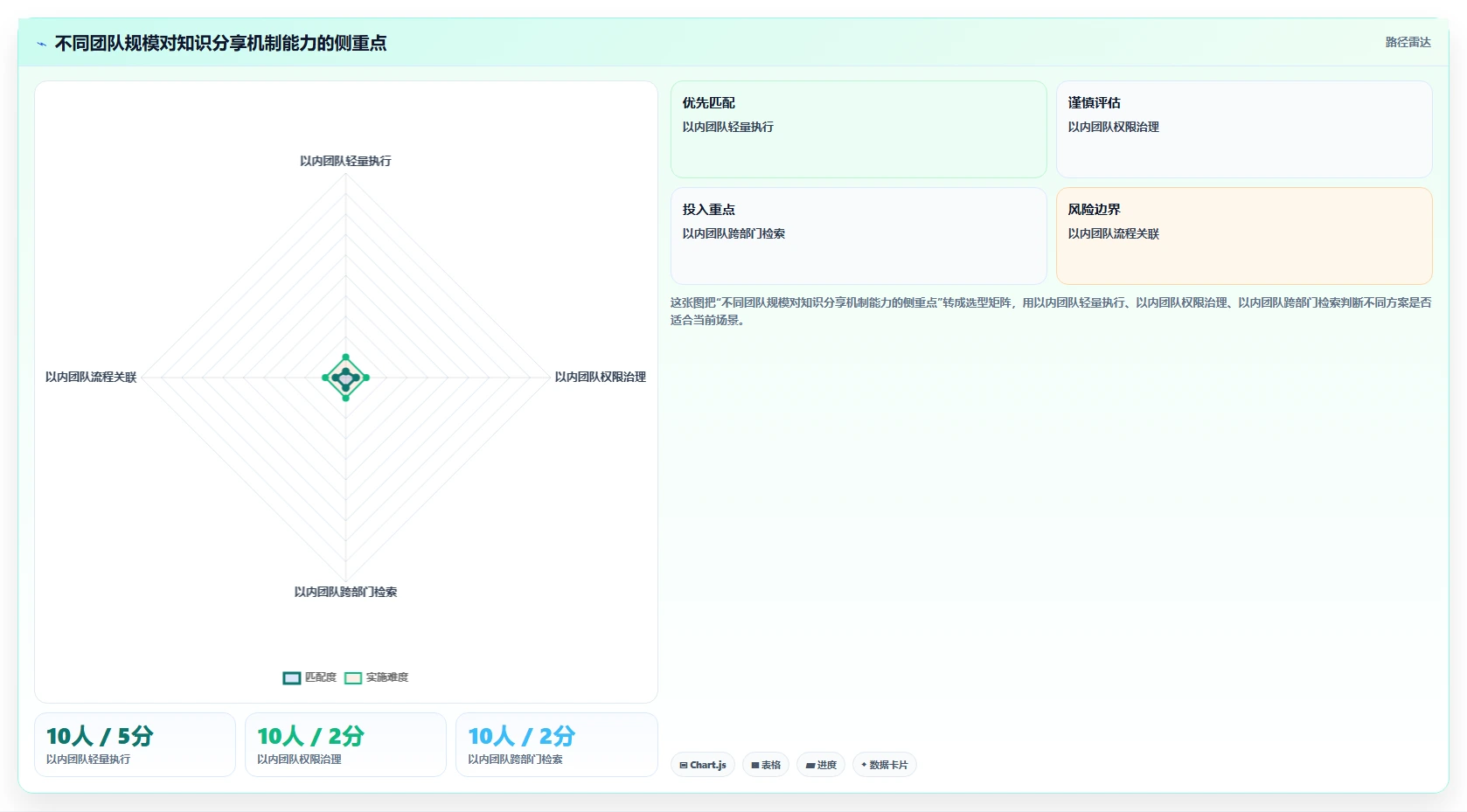Click the 10人 / 5分 stat value
The image size is (1467, 812).
pyautogui.click(x=100, y=736)
